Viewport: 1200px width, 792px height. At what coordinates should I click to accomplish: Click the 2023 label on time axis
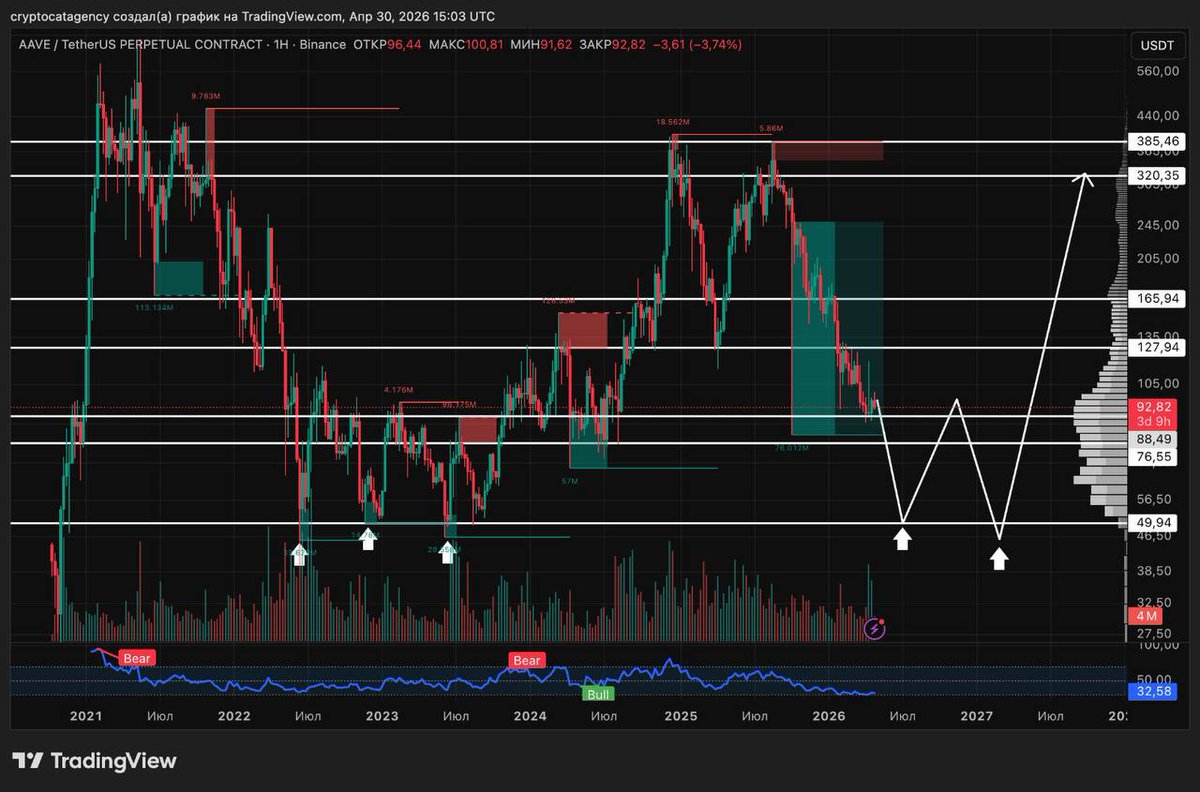382,716
